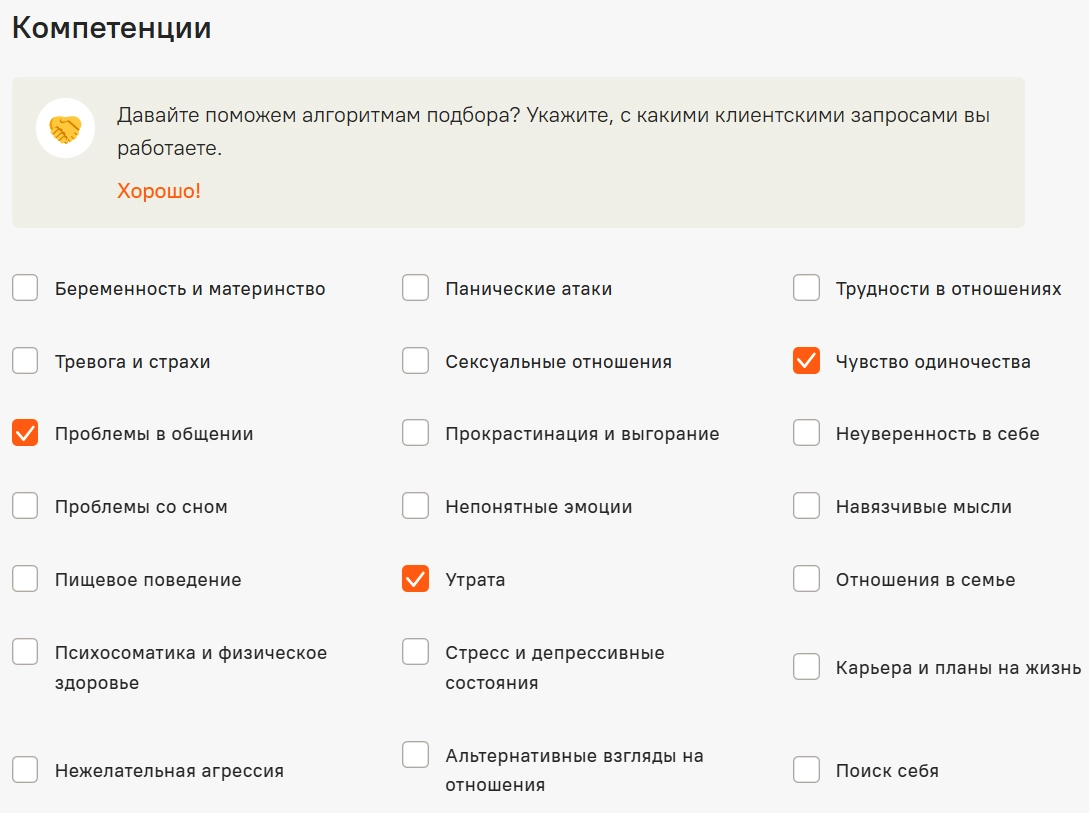The height and width of the screenshot is (813, 1089).
Task: Enable Пищевое поведение
Action: point(25,578)
